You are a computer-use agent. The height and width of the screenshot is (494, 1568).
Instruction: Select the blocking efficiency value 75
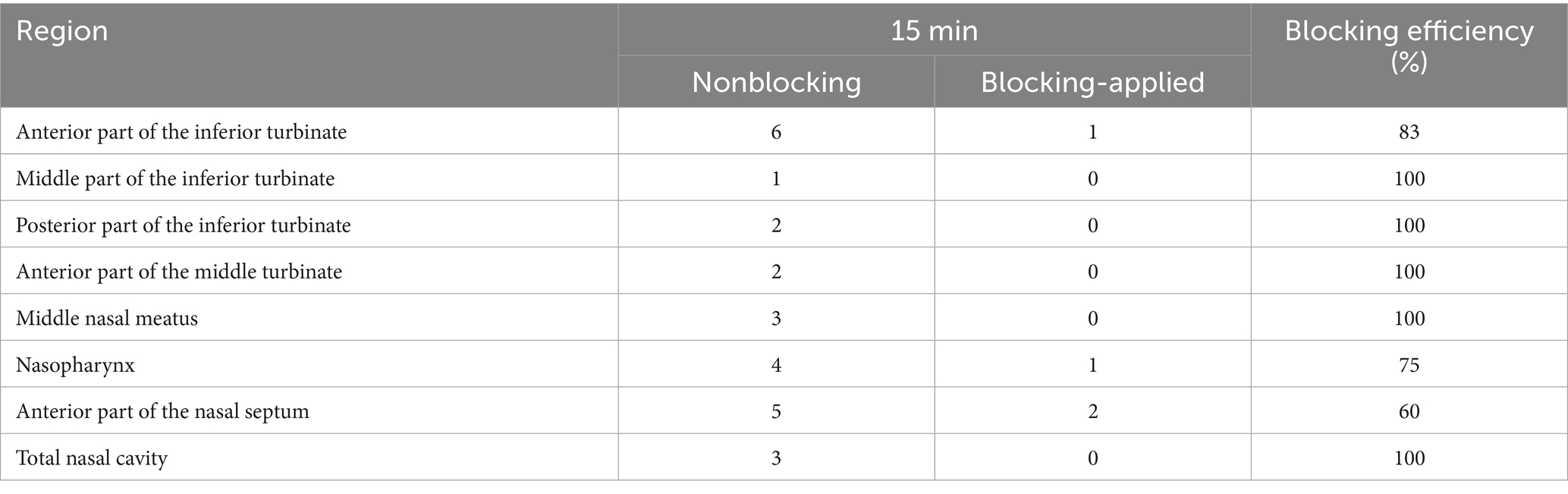tap(1409, 365)
